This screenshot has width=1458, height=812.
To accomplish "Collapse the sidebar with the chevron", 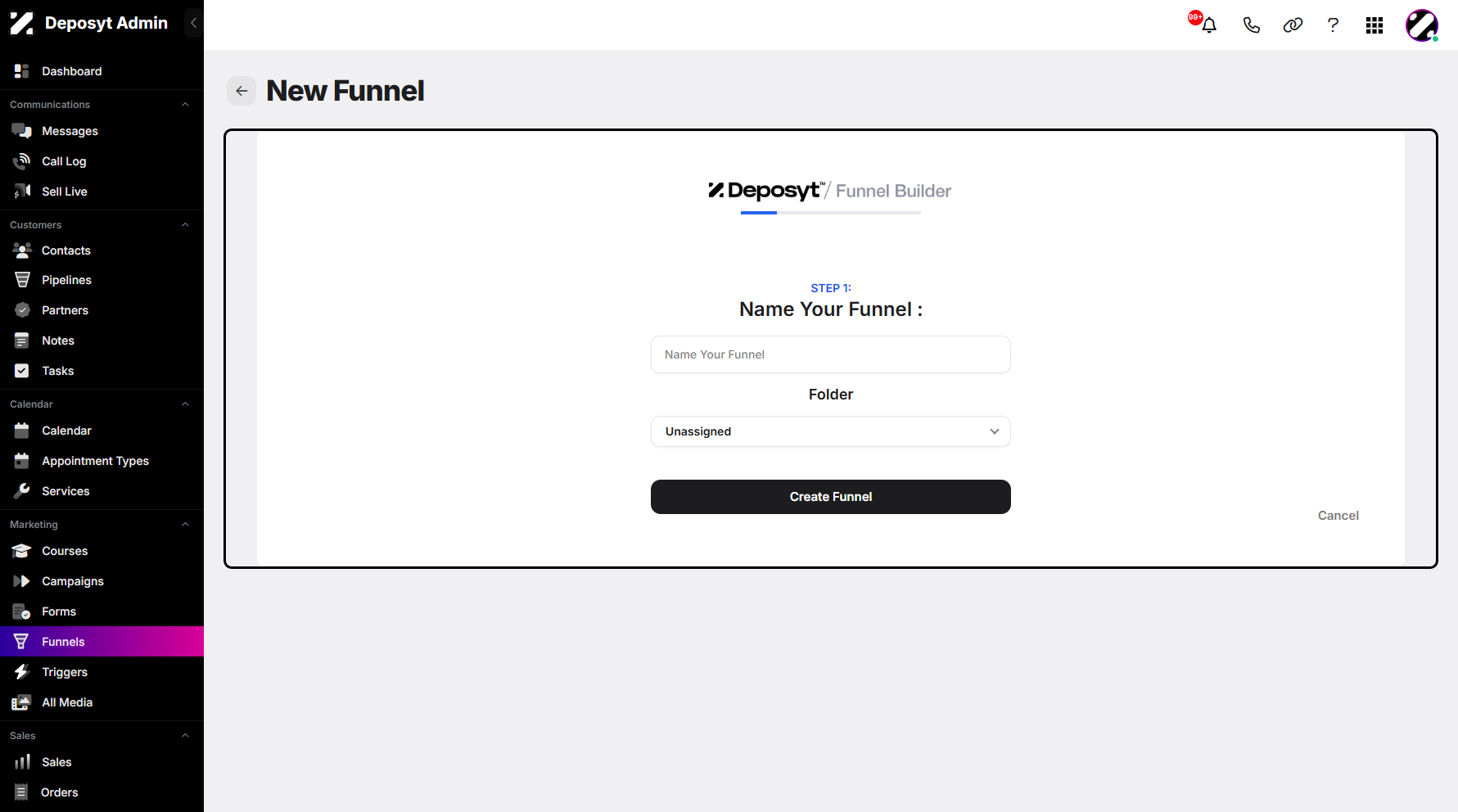I will (x=193, y=23).
